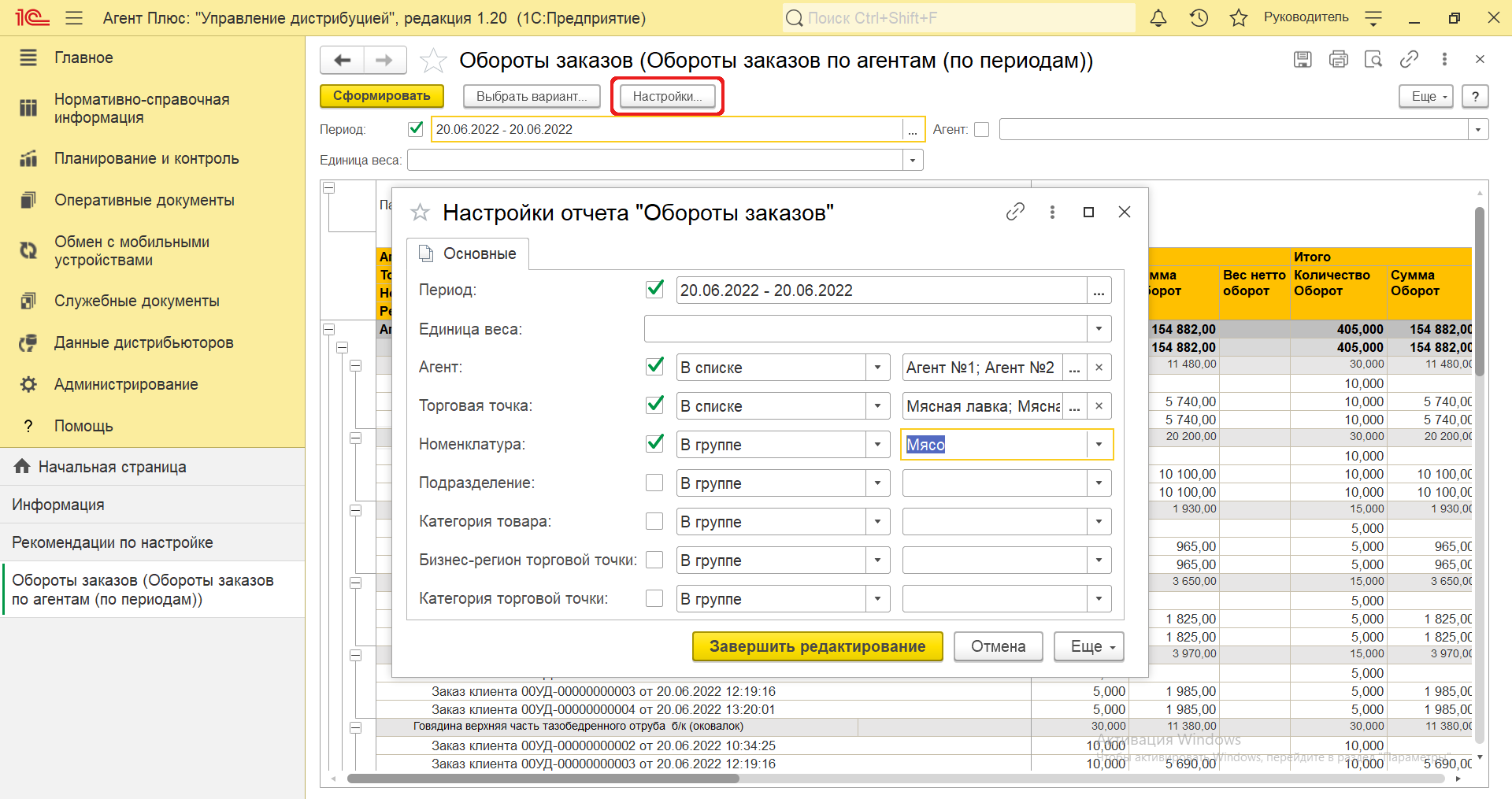Viewport: 1512px width, 799px height.
Task: Click the Выбрать вариант... button
Action: pos(532,96)
